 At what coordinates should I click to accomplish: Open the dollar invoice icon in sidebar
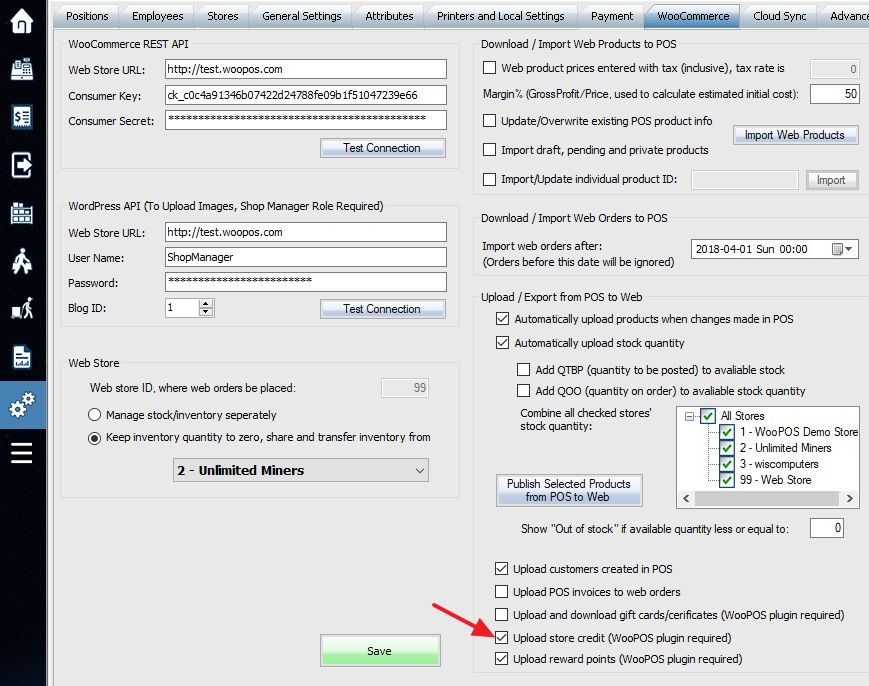22,117
